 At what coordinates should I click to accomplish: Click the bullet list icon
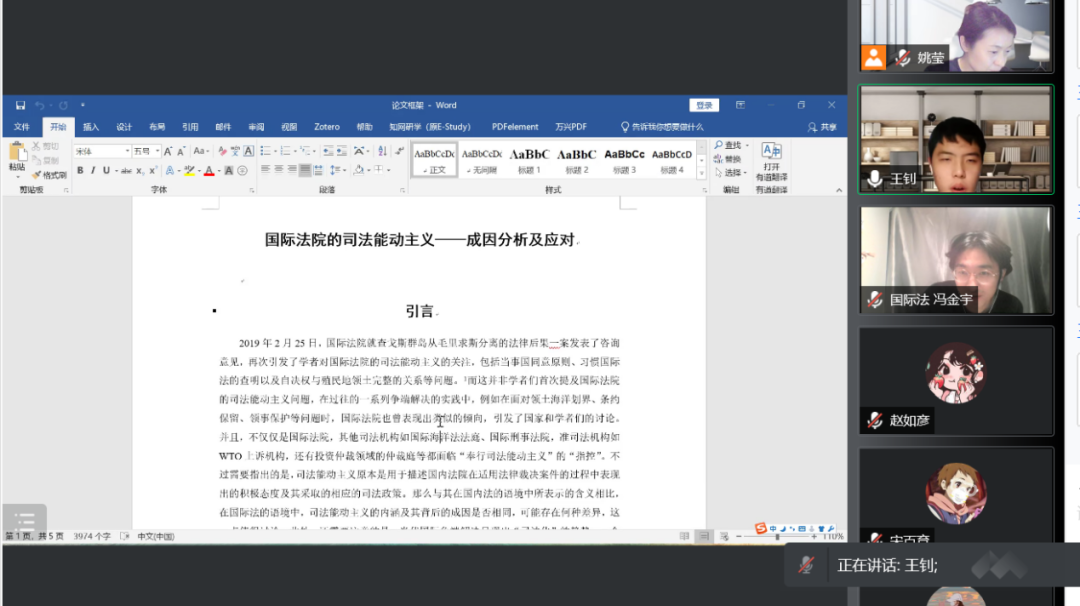coord(266,151)
